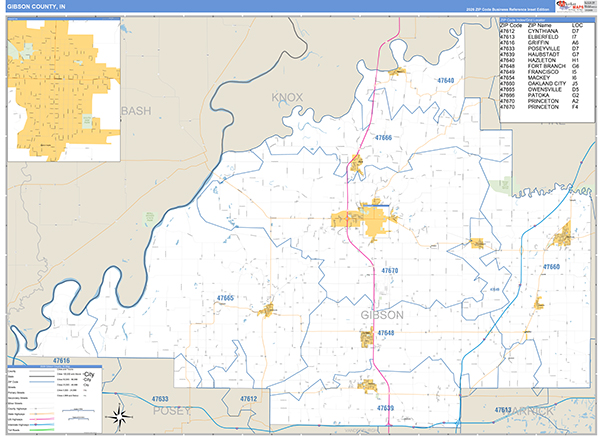Viewport: 600px width, 436px height.
Task: Select ZIP code 47665 label on map
Action: coord(225,298)
